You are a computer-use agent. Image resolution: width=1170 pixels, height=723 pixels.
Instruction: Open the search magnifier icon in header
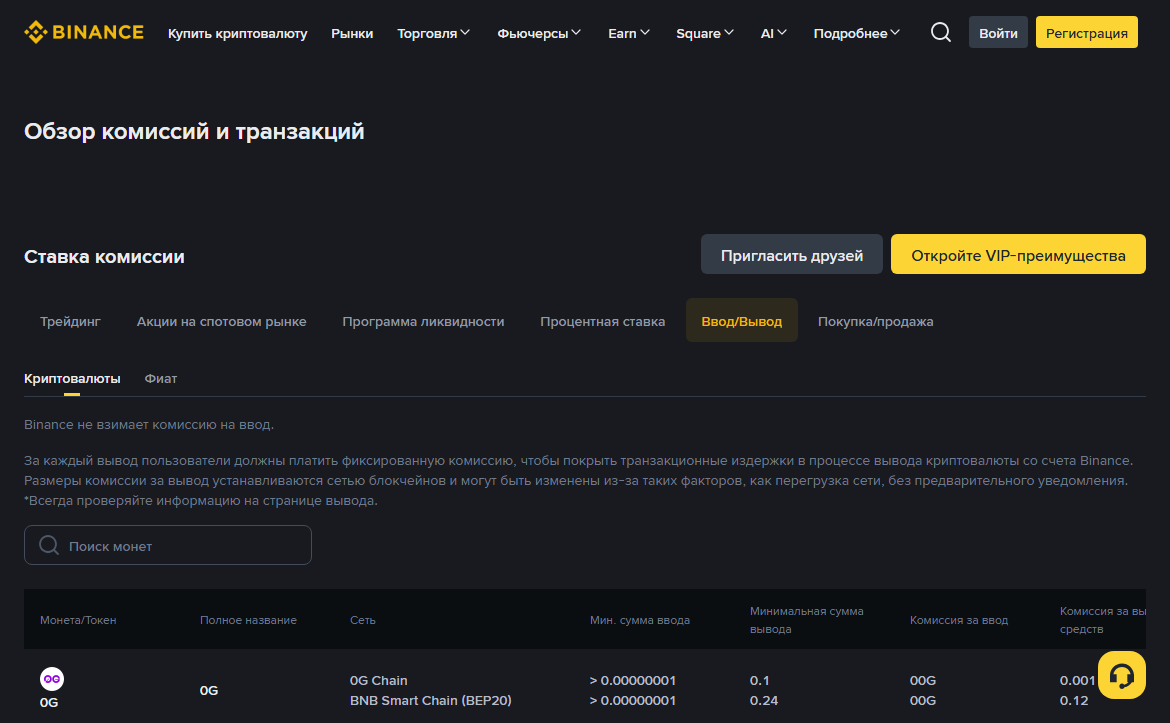coord(940,32)
